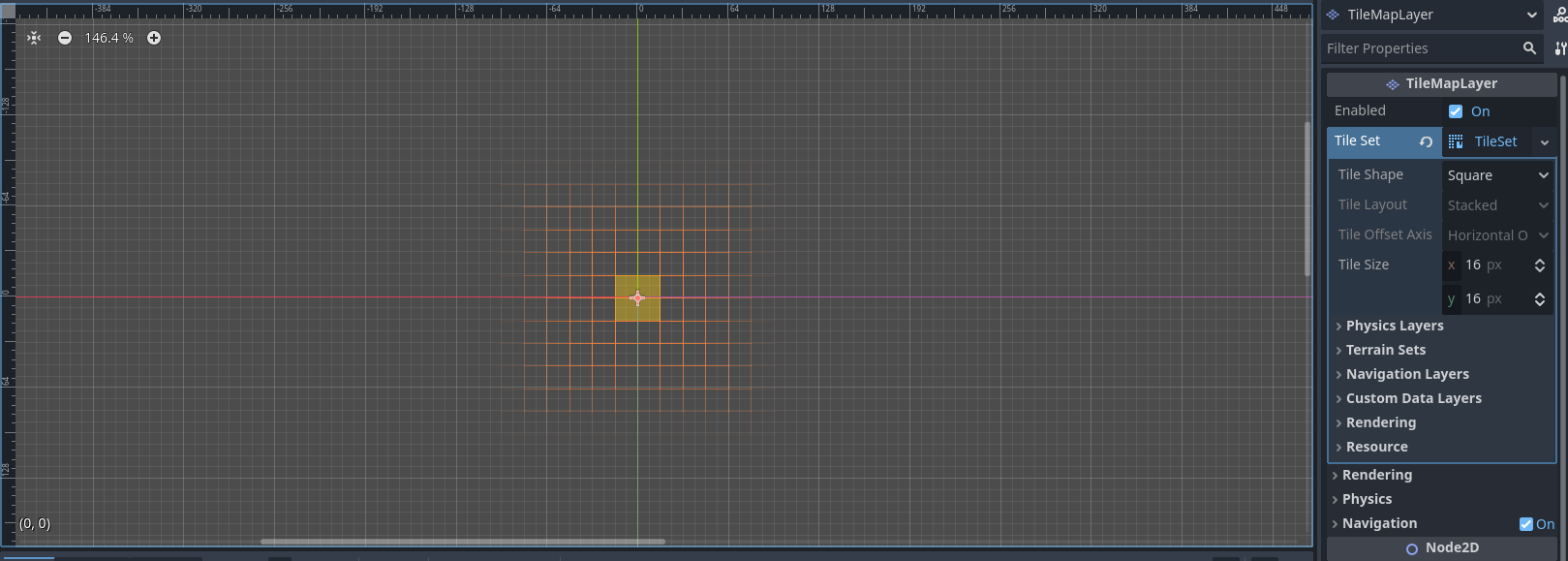Reset zoom via the 146.4 % label

point(108,38)
